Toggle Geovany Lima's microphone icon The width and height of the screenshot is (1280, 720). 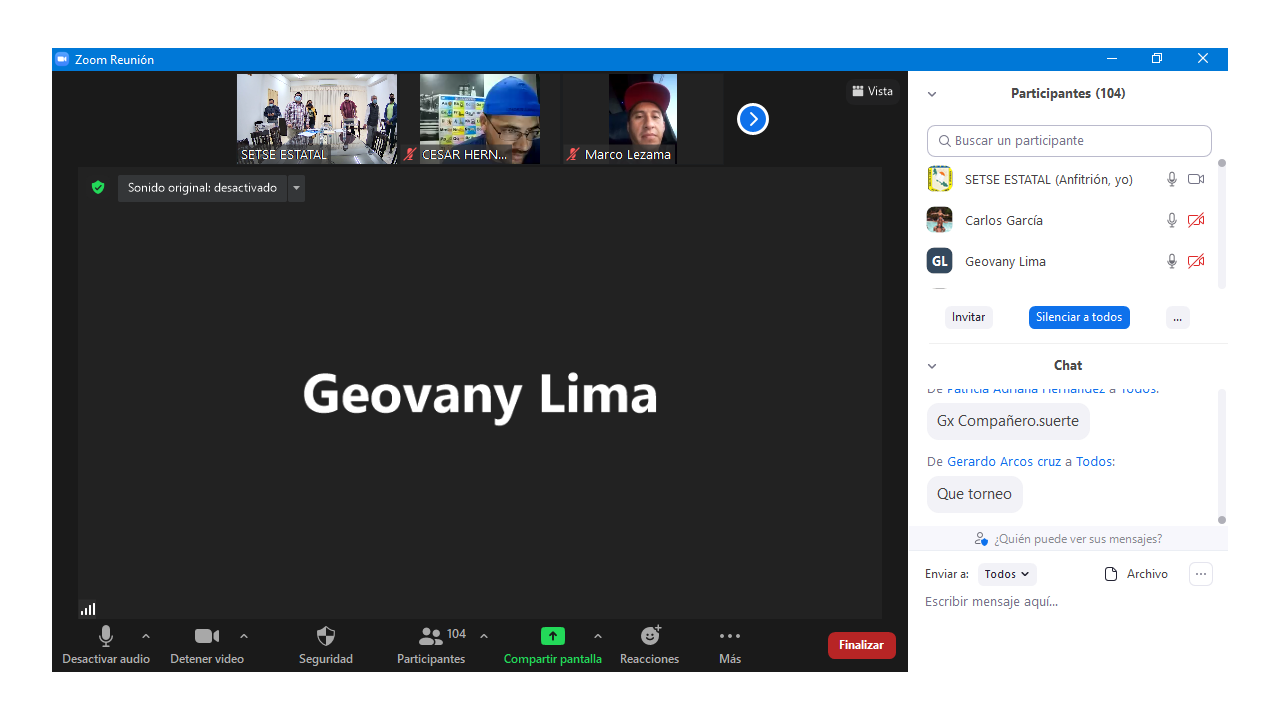point(1172,261)
